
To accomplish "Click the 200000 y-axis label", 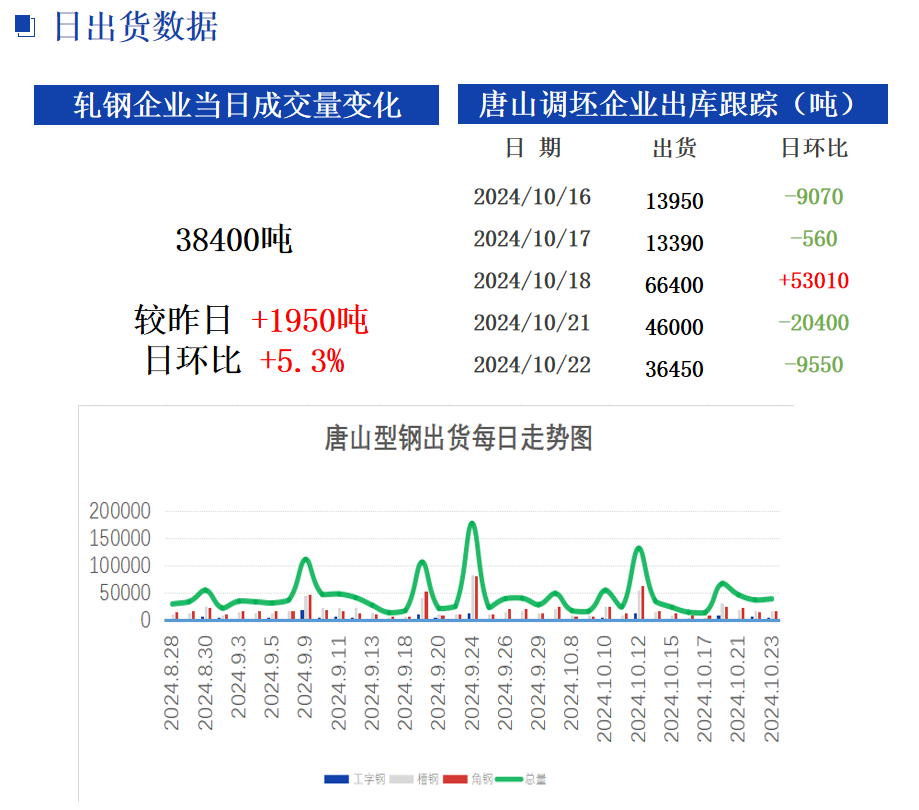I will (119, 511).
